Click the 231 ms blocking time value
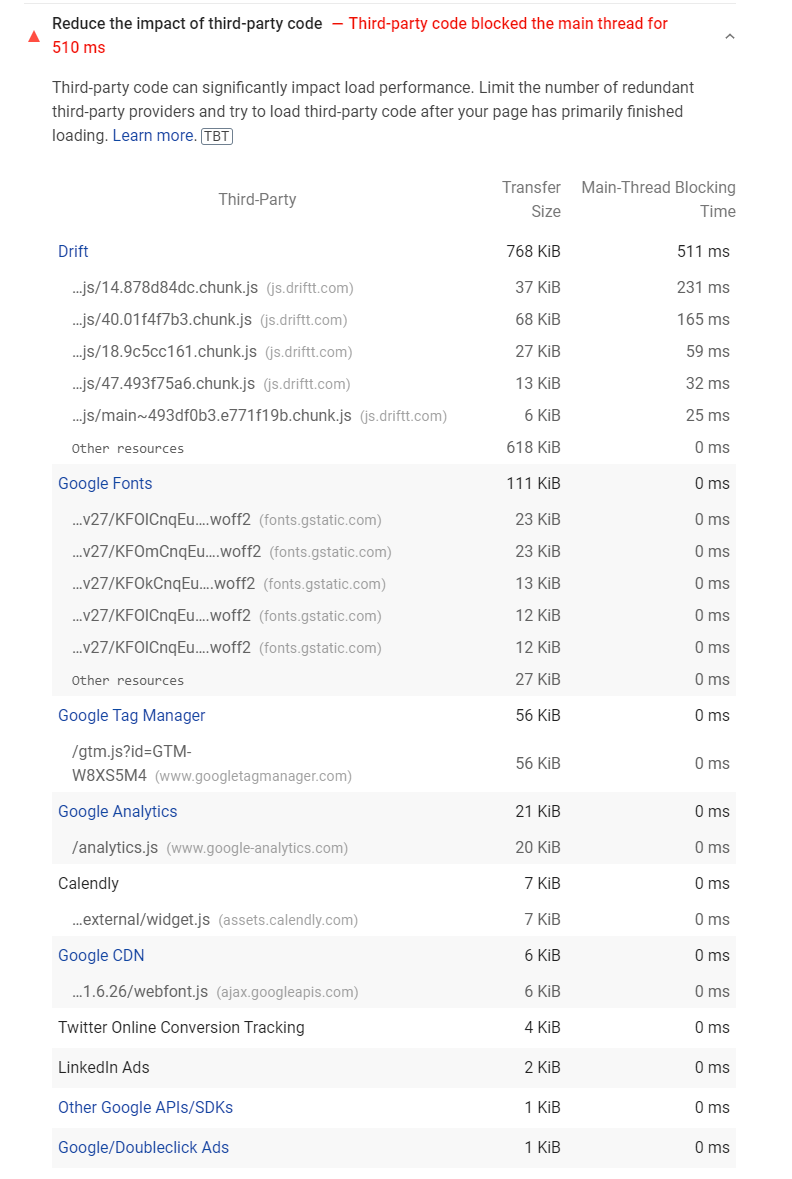792x1179 pixels. pyautogui.click(x=703, y=288)
